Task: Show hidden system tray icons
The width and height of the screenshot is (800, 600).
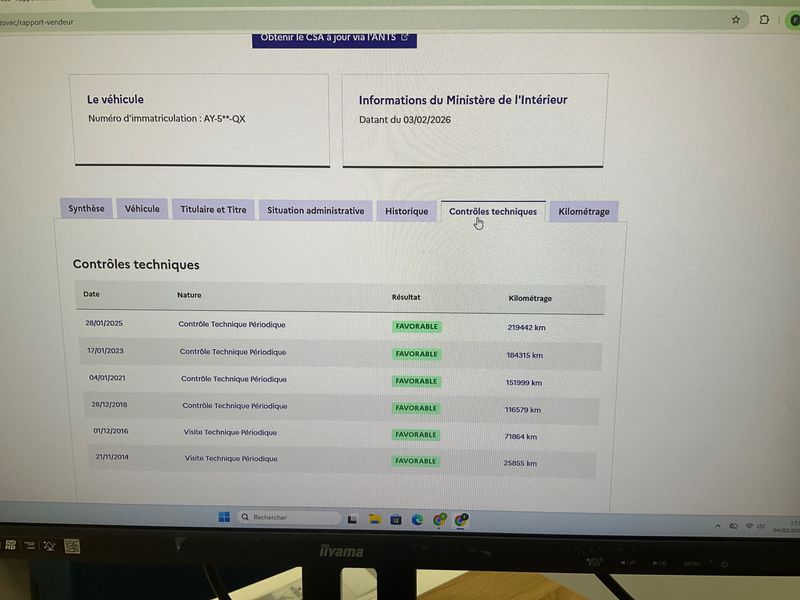Action: click(x=717, y=525)
